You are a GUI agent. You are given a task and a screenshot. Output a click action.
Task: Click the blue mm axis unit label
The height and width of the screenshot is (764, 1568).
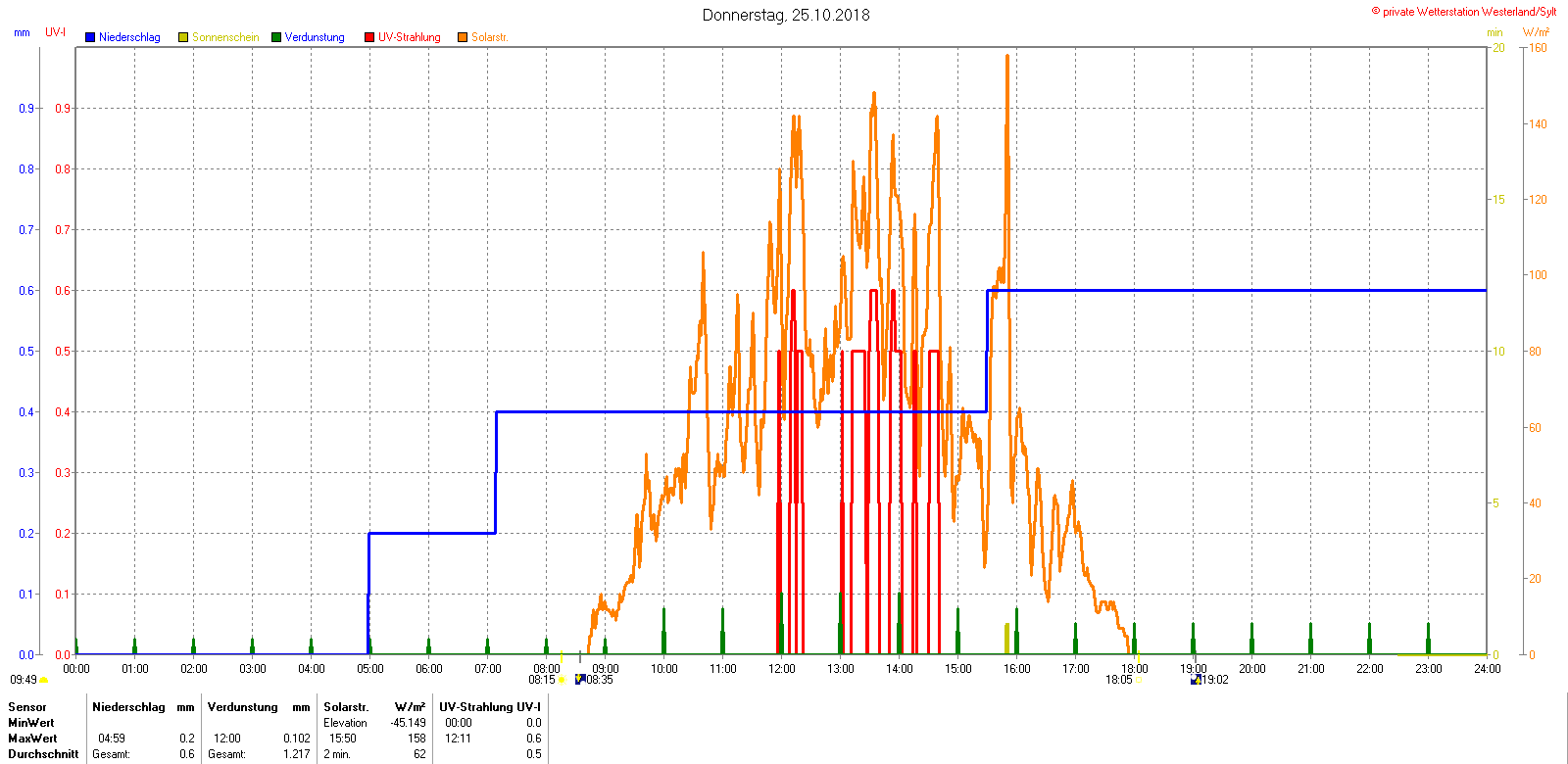click(x=22, y=32)
